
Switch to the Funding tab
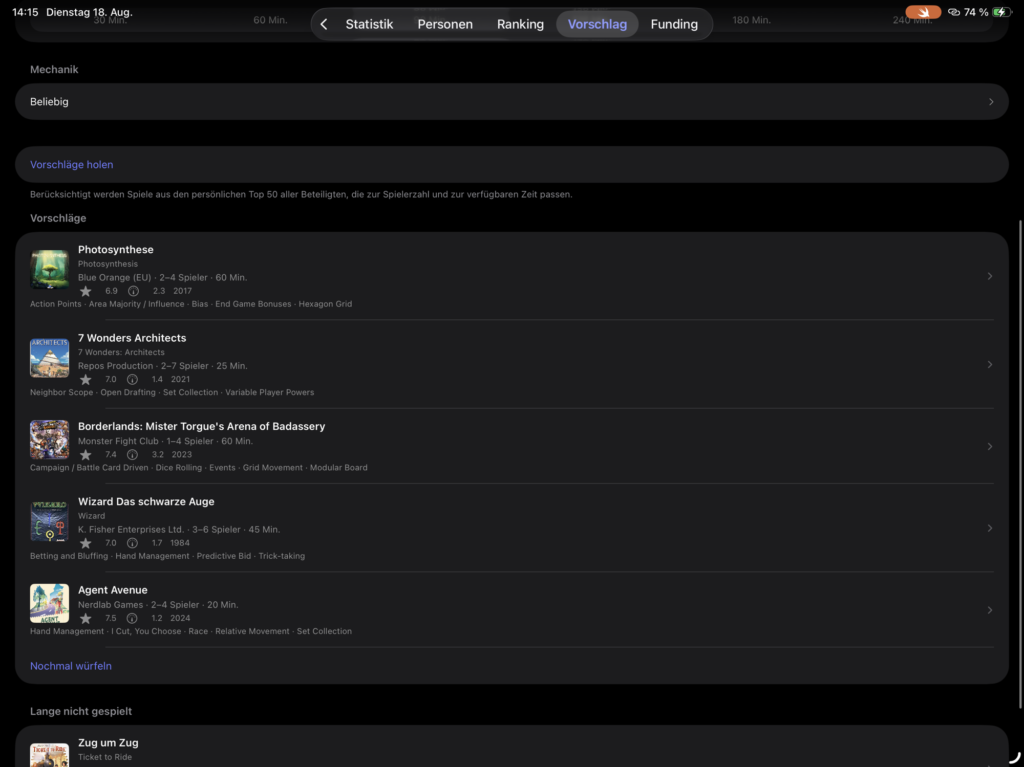coord(674,24)
